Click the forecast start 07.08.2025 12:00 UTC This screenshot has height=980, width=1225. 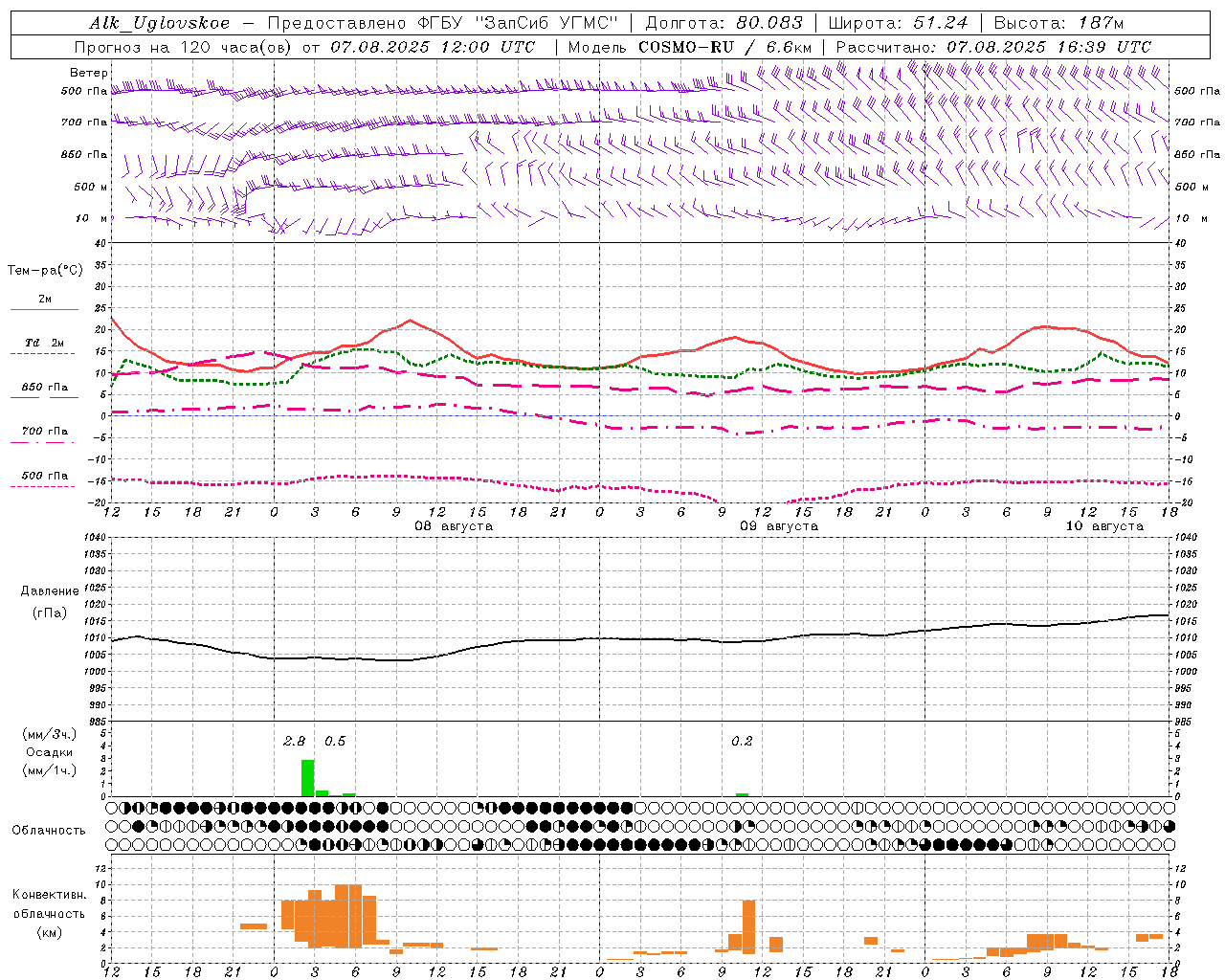click(433, 47)
